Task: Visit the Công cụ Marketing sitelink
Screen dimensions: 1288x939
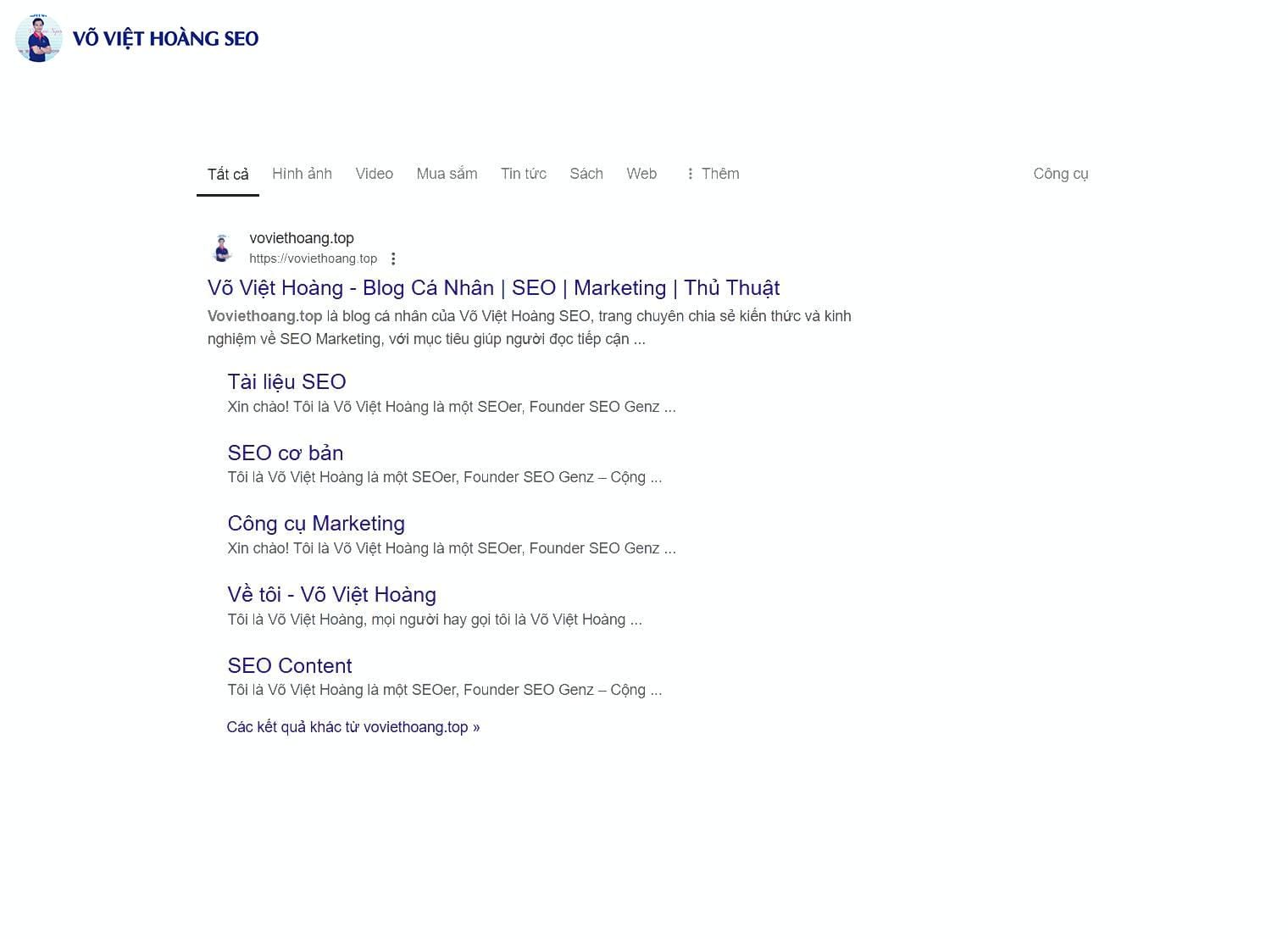Action: (316, 524)
